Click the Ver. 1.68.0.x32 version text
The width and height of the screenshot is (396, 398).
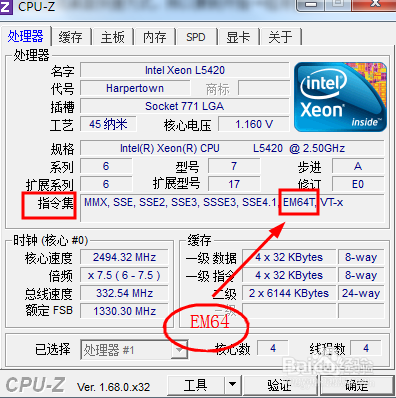click(114, 387)
